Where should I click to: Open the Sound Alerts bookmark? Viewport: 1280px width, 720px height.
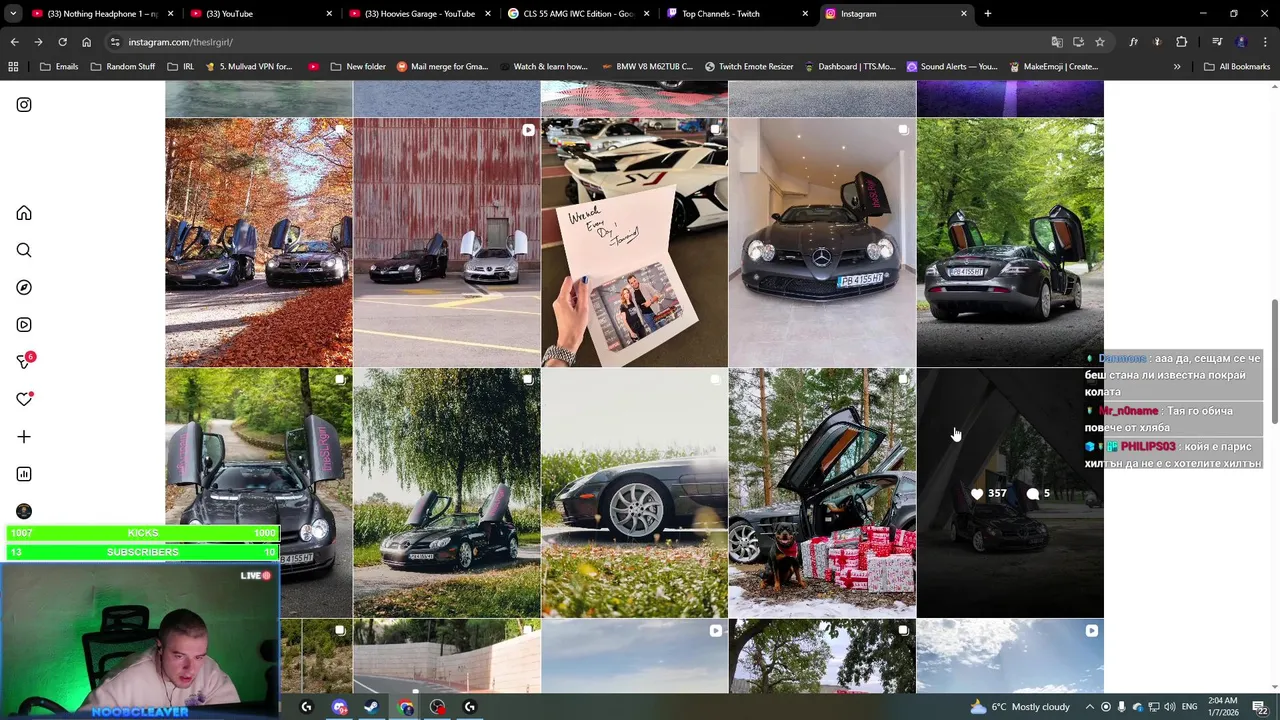pos(952,67)
